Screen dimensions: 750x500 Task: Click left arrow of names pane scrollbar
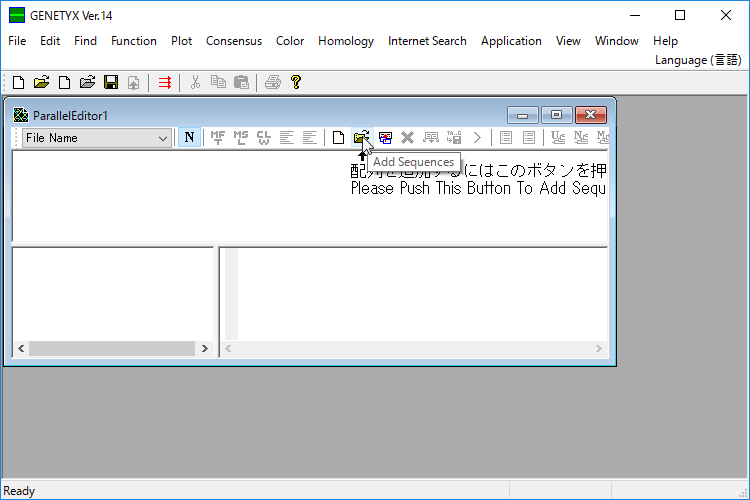point(21,348)
